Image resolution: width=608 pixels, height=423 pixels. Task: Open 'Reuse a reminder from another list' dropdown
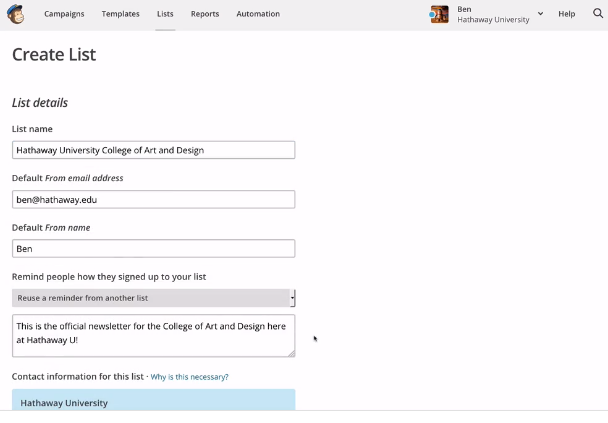[x=150, y=298]
